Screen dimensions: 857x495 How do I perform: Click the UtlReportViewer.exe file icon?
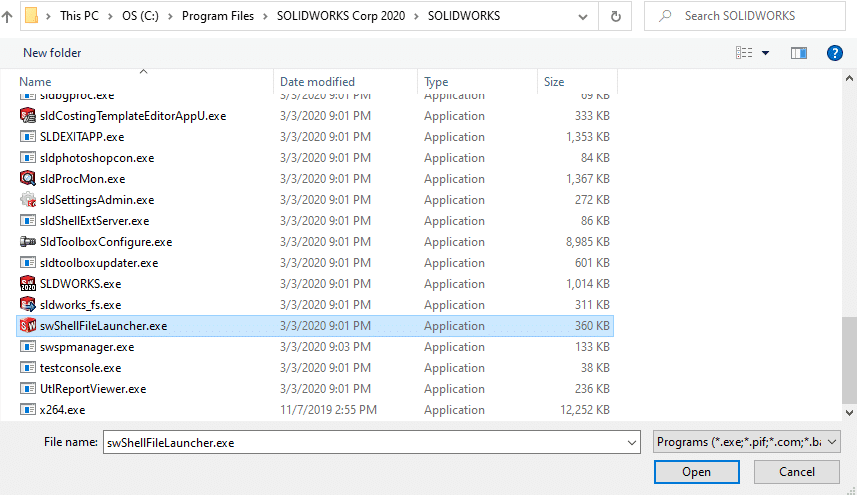(28, 388)
